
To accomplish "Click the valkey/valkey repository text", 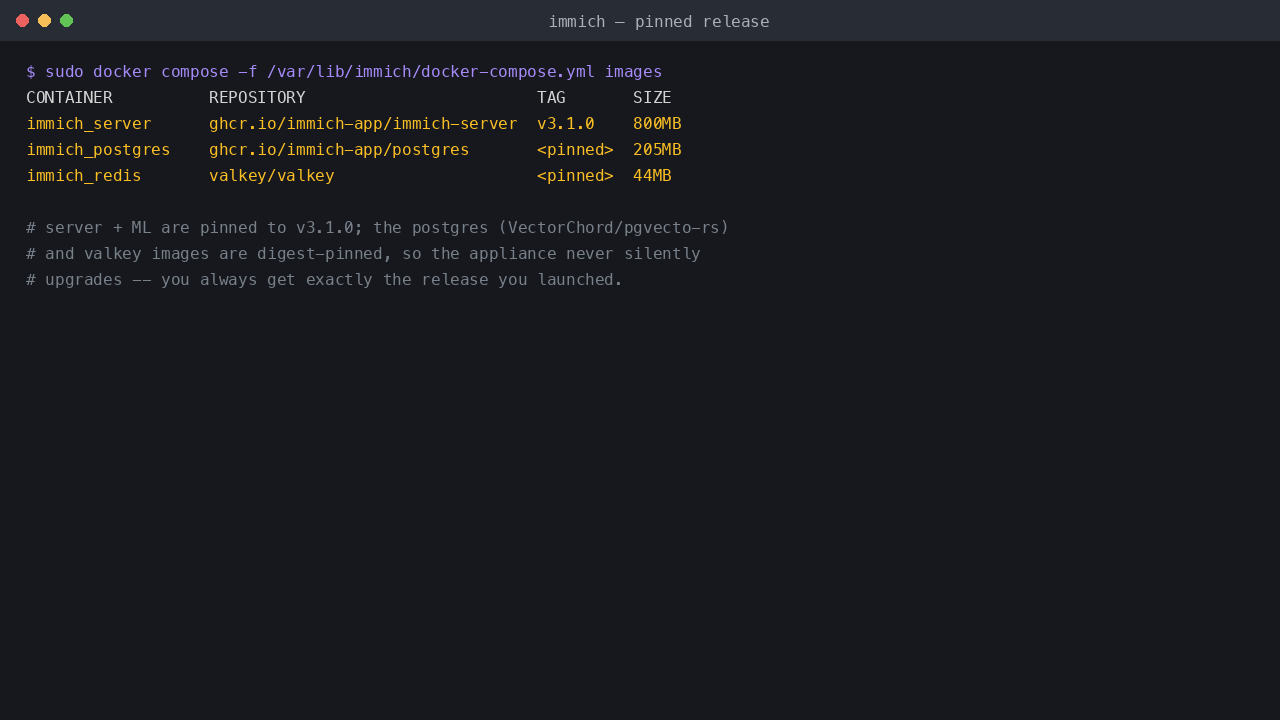I will pos(272,176).
